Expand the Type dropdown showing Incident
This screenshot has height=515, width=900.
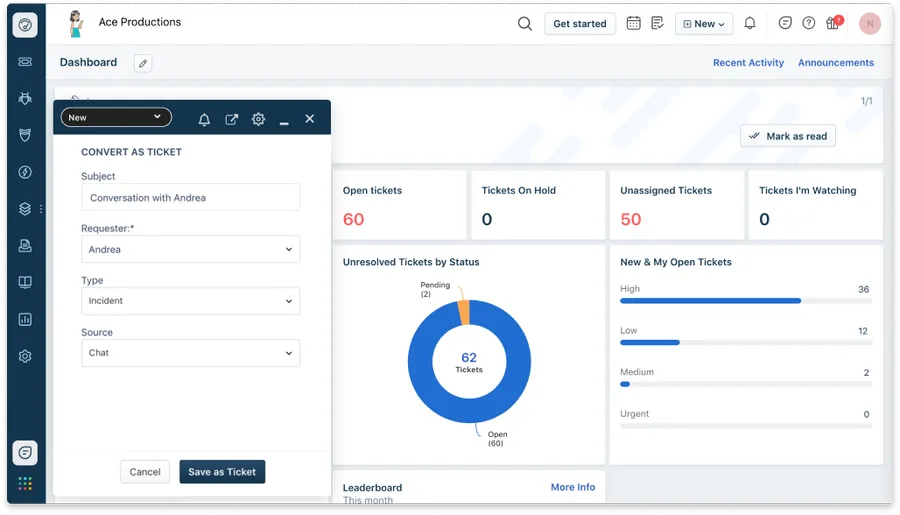point(190,301)
